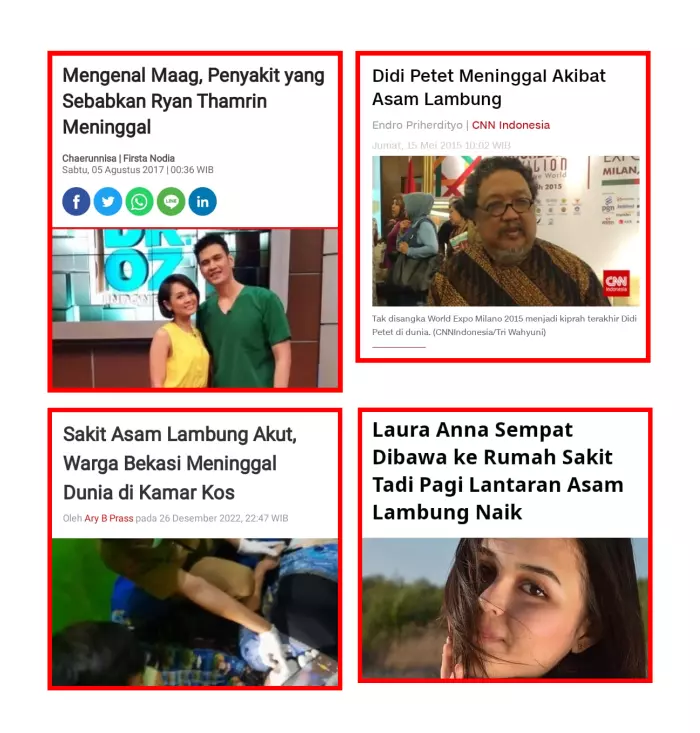The height and width of the screenshot is (733, 700).
Task: Click author name 'Endro Priherdityo'
Action: [x=417, y=125]
